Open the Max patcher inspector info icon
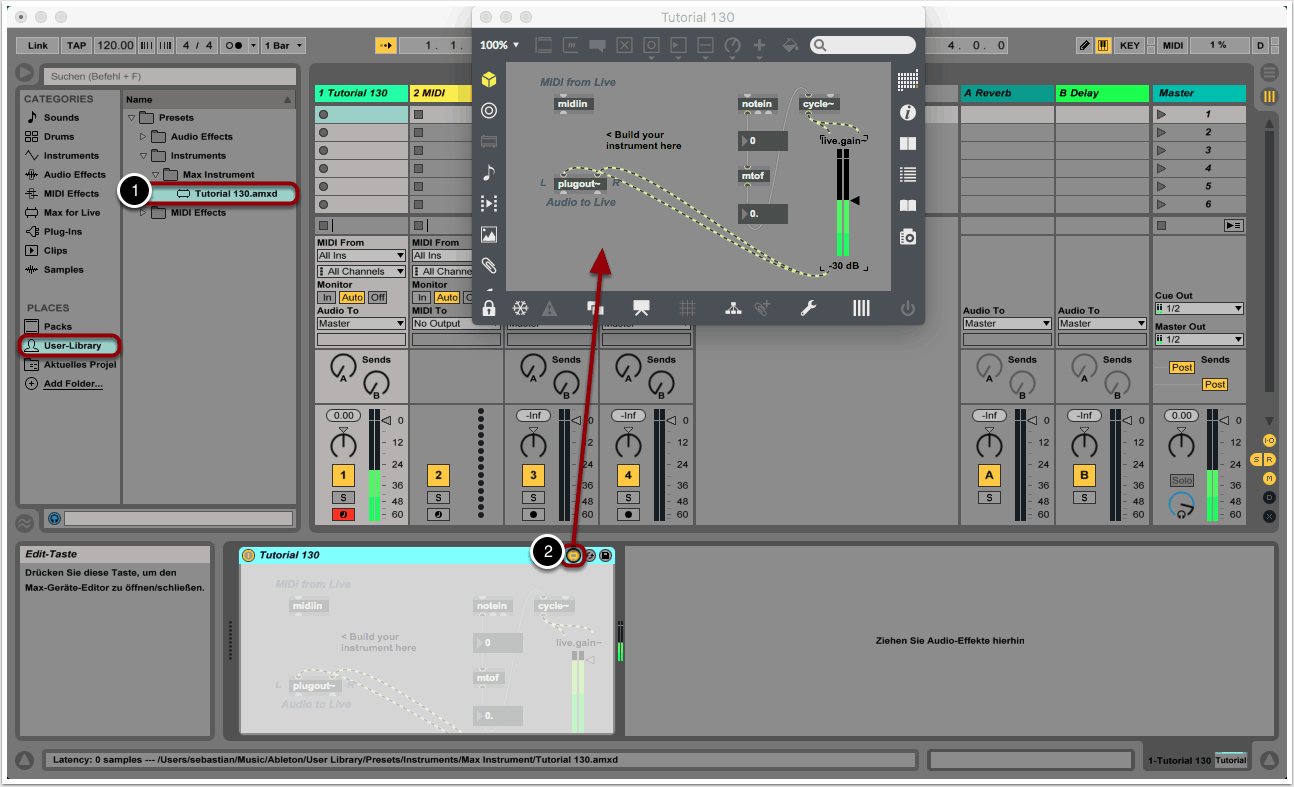 pyautogui.click(x=907, y=112)
